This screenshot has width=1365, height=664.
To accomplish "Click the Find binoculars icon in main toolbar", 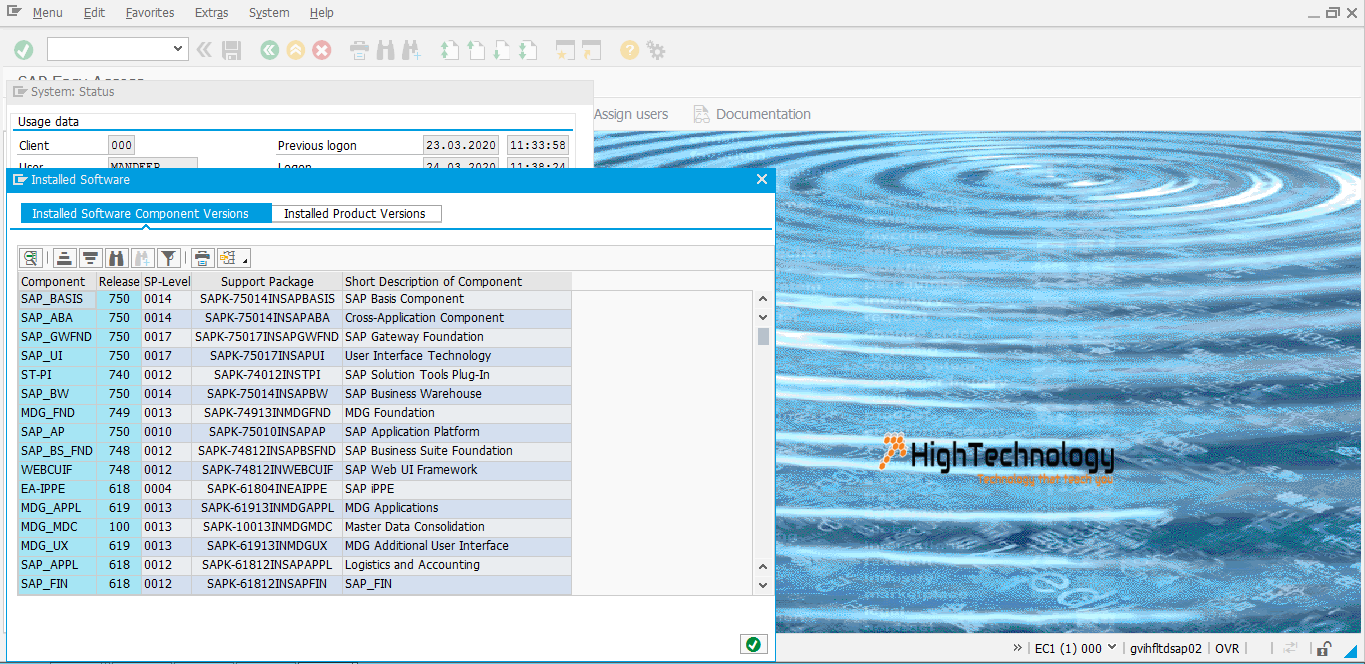I will pos(385,50).
